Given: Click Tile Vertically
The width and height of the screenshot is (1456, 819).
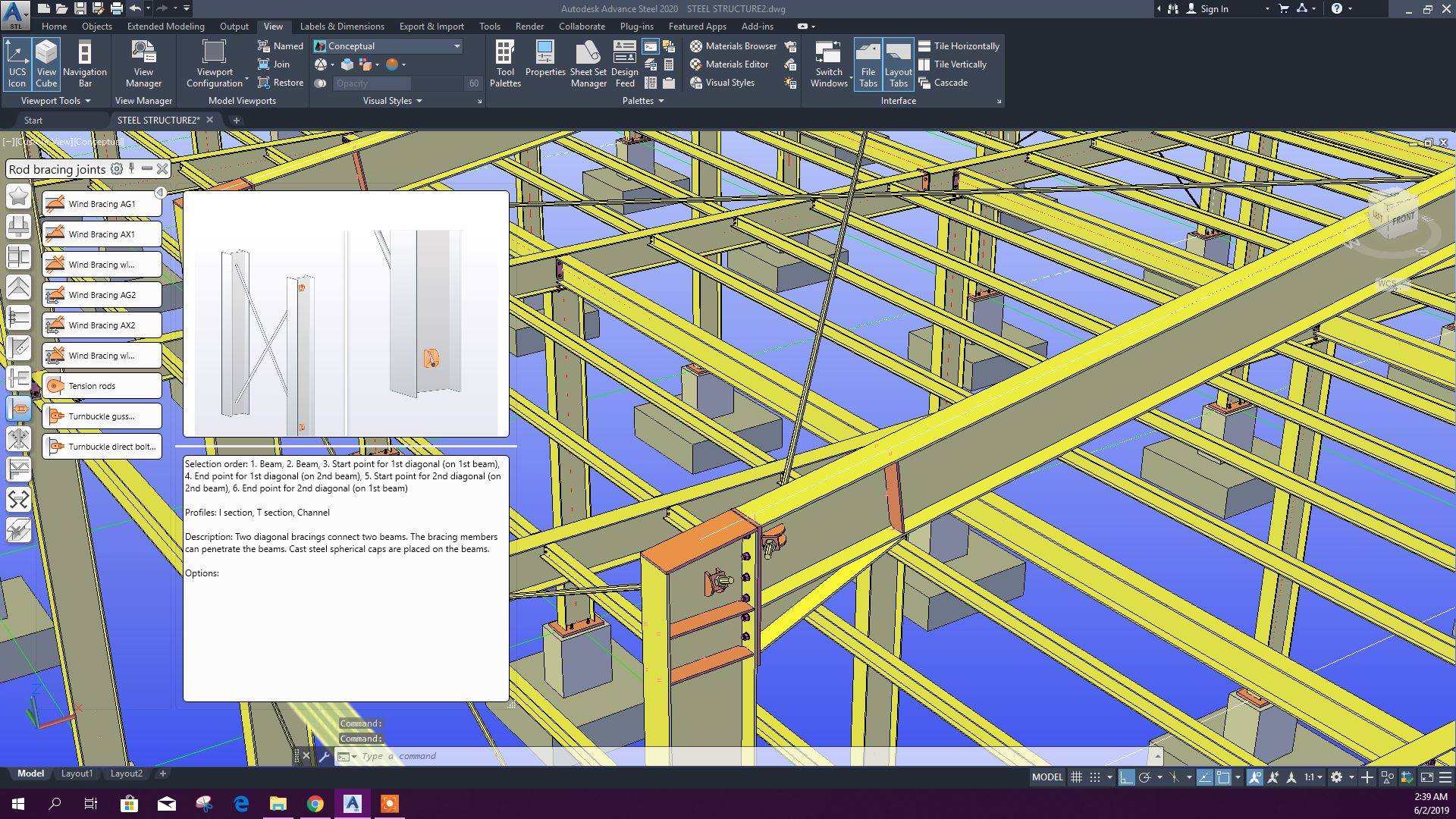Looking at the screenshot, I should point(952,64).
